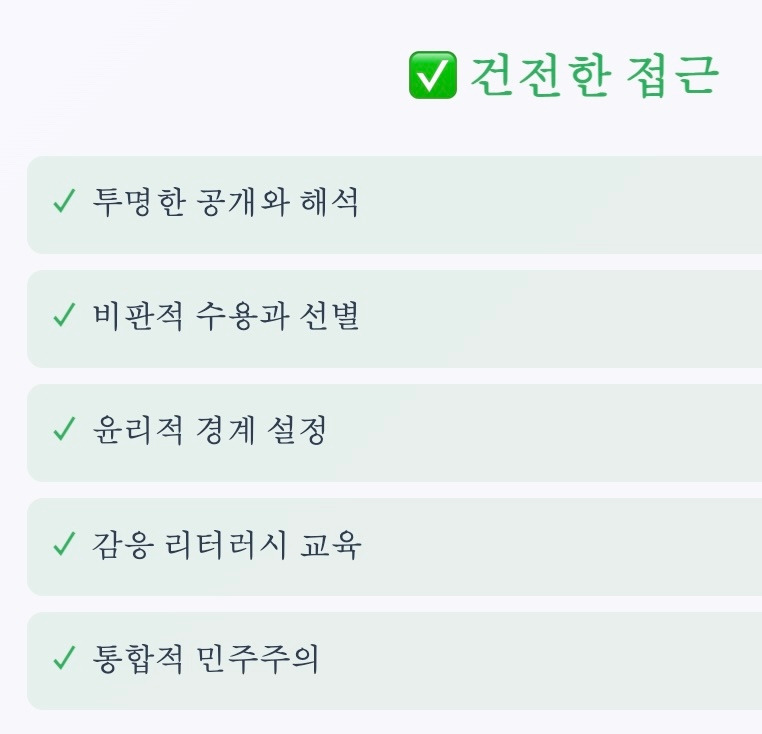Viewport: 762px width, 734px height.
Task: Click the word 접근 in the green heading
Action: point(672,75)
